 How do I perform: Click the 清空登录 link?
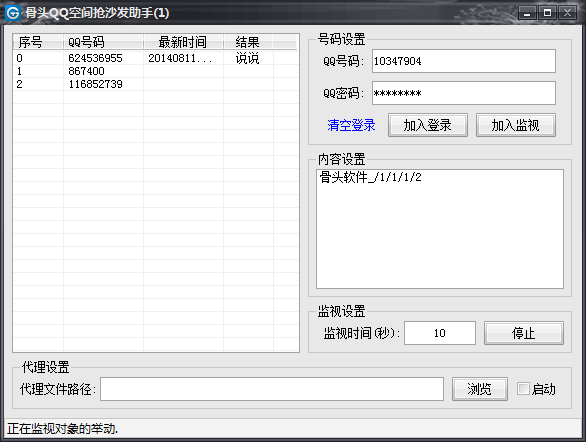click(351, 125)
